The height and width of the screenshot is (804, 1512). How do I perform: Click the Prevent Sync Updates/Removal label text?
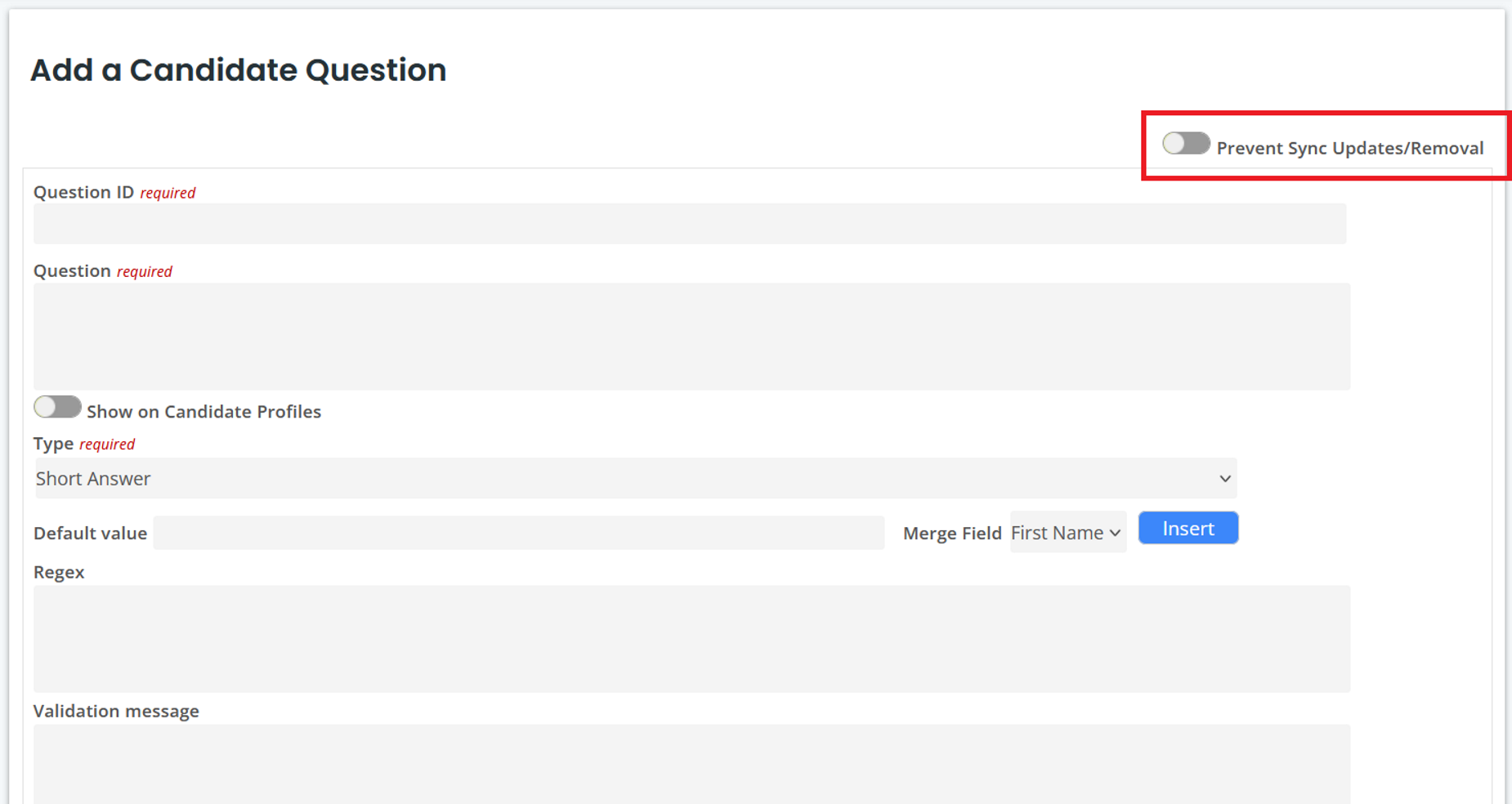1349,148
